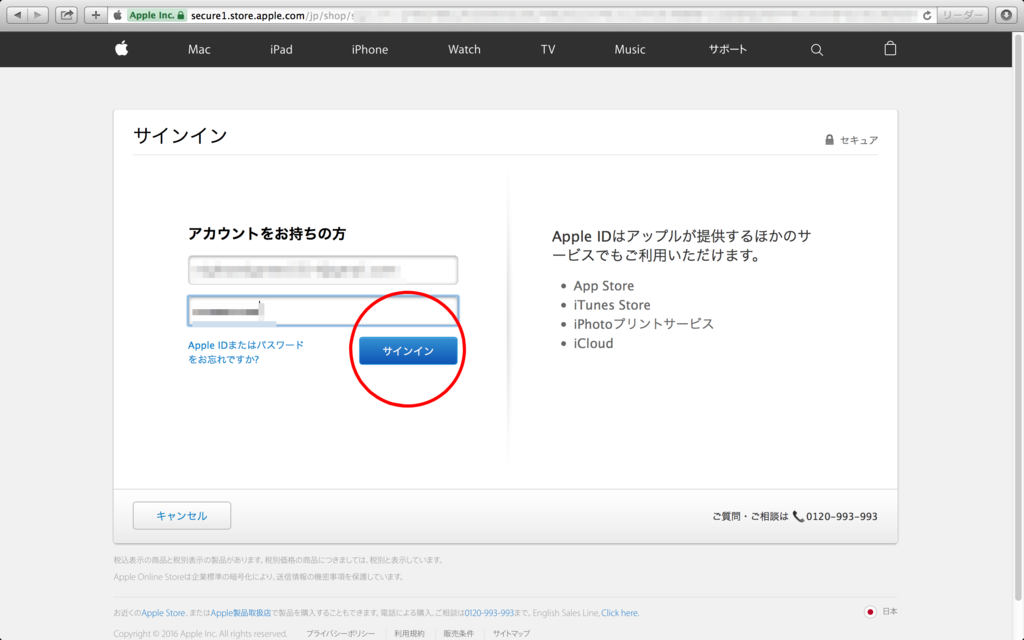Click the サインイン page heading
Image resolution: width=1024 pixels, height=640 pixels.
180,135
